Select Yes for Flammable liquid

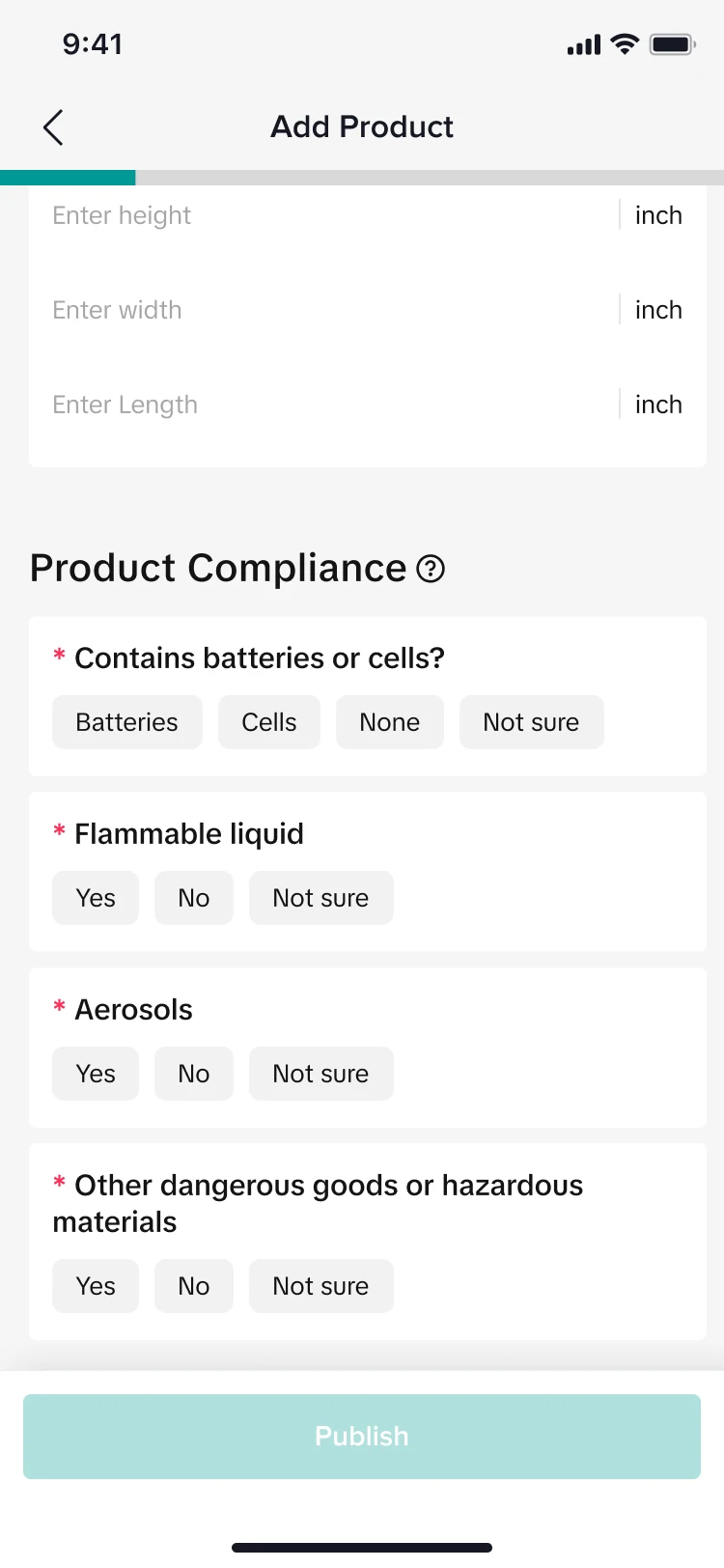point(96,898)
